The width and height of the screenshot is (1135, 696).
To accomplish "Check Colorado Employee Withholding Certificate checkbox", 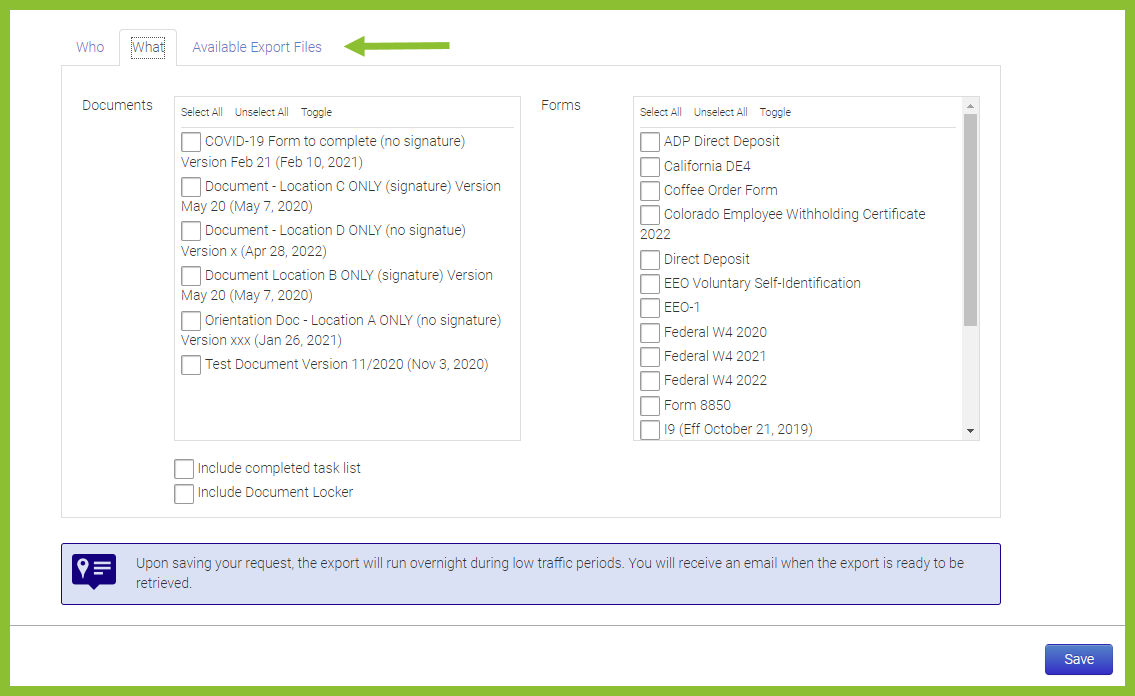I will (x=650, y=215).
